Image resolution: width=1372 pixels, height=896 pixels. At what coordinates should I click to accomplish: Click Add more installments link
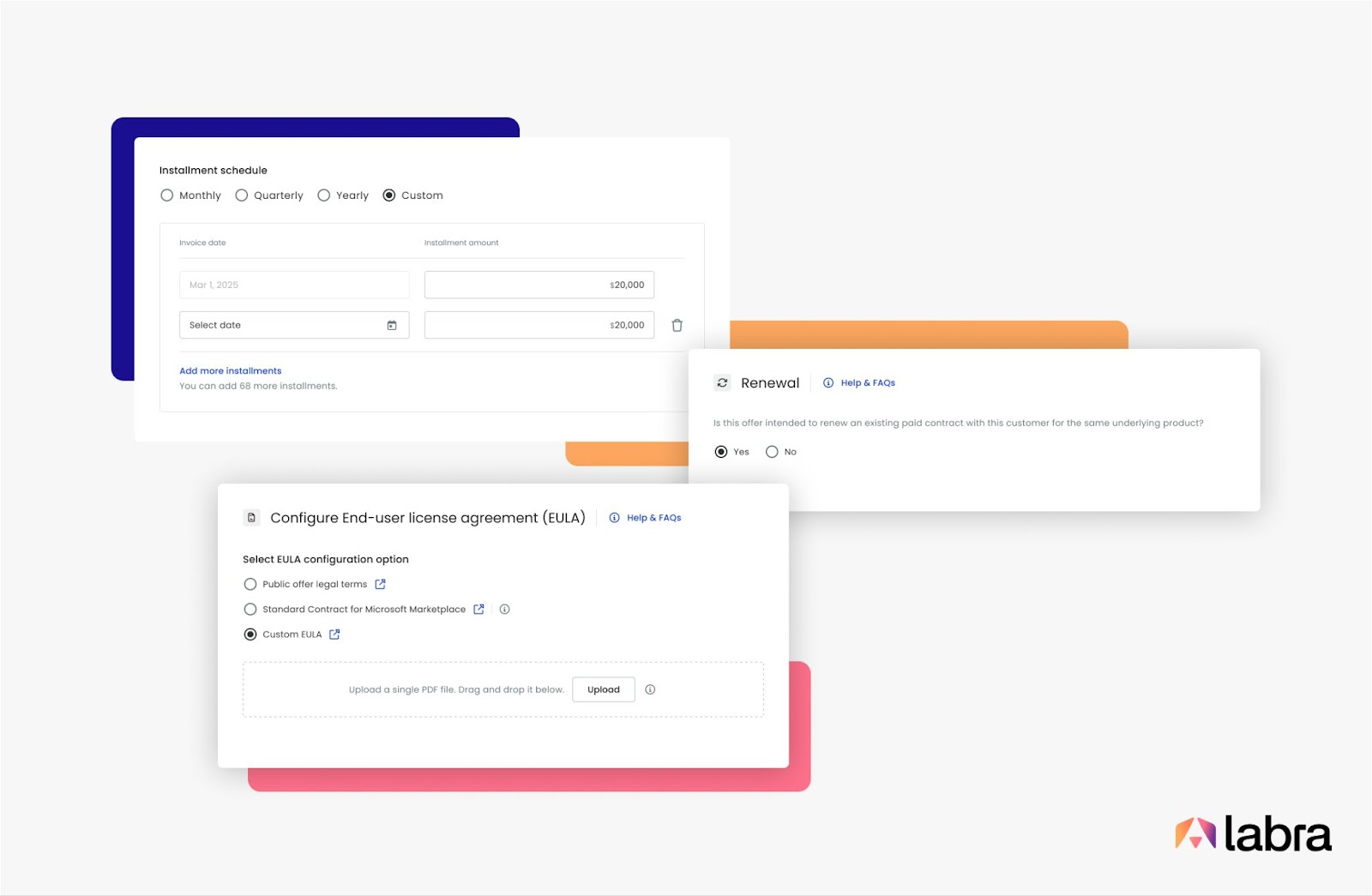pyautogui.click(x=230, y=371)
